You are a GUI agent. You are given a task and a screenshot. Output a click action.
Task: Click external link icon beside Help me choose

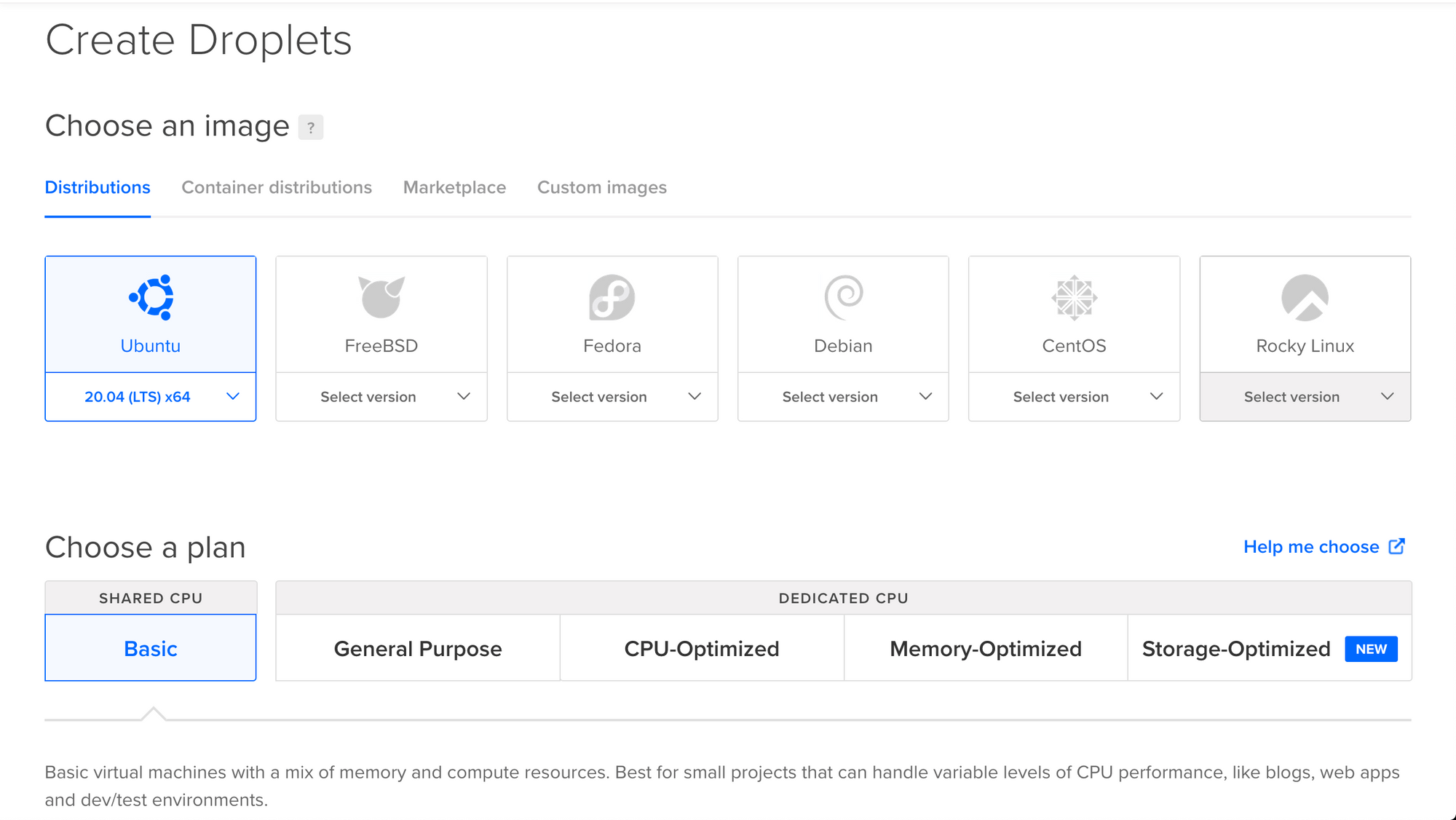(x=1397, y=546)
